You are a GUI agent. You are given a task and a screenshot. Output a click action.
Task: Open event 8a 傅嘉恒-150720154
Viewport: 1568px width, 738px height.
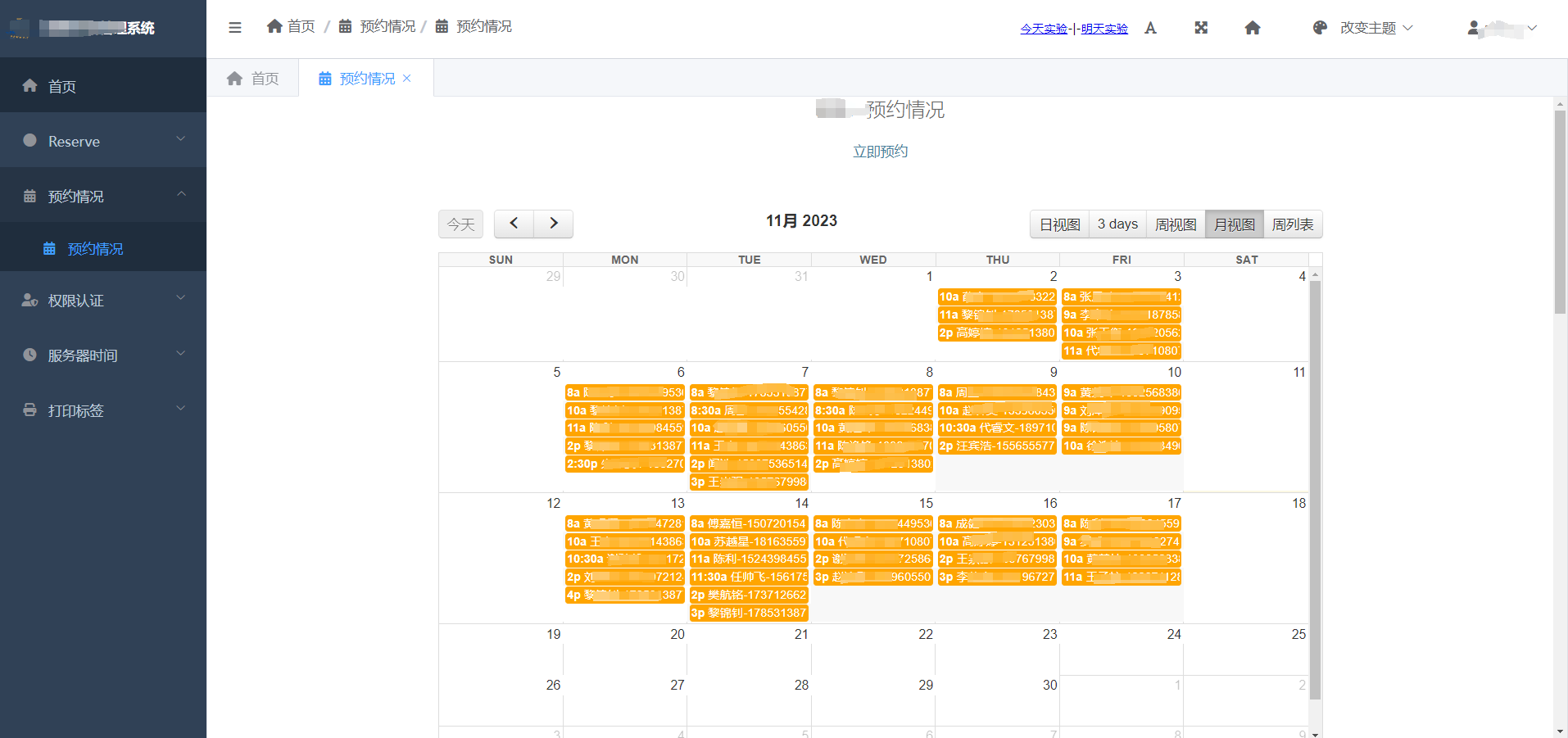pos(749,523)
